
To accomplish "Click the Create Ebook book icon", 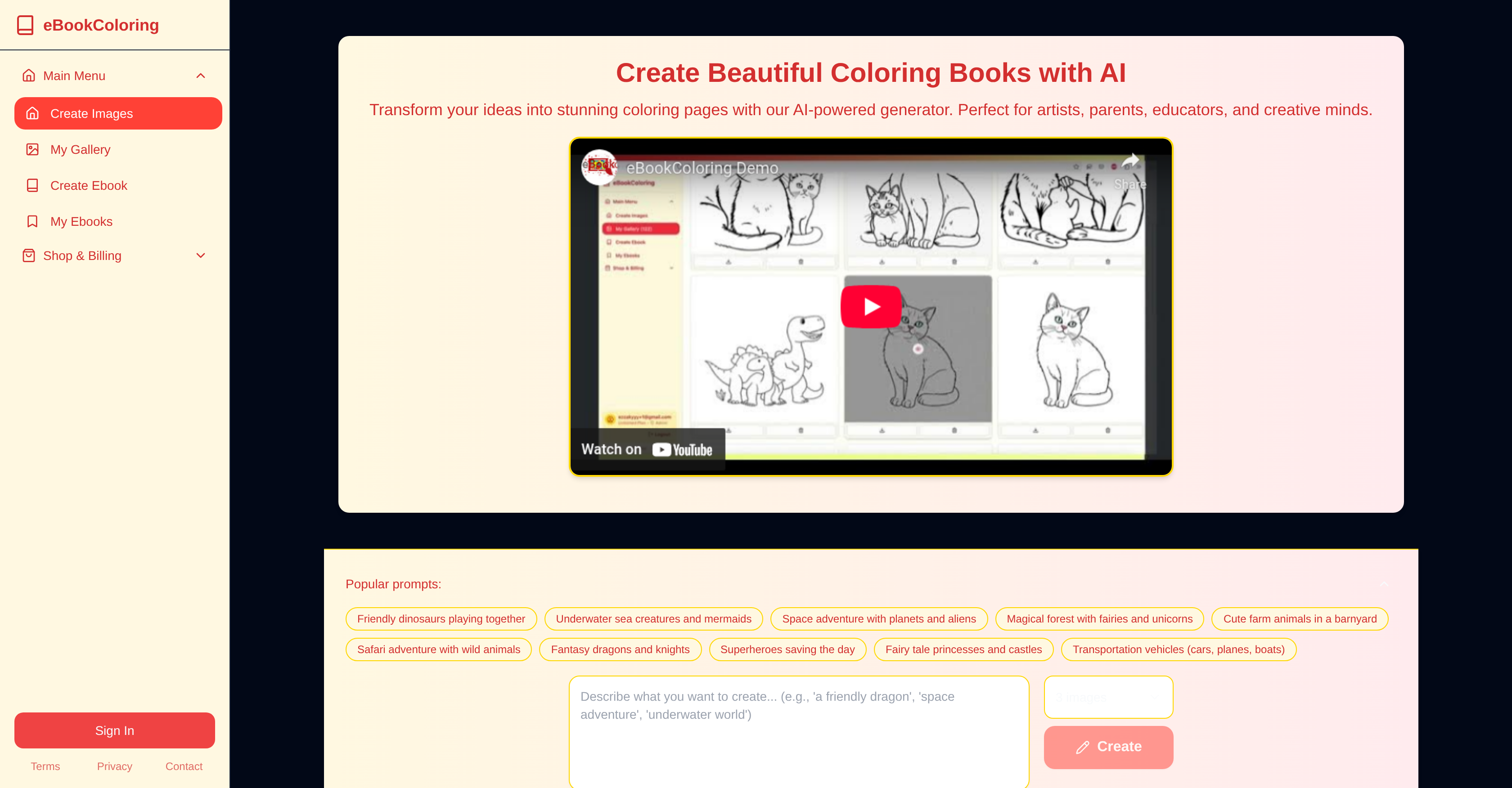I will [32, 185].
